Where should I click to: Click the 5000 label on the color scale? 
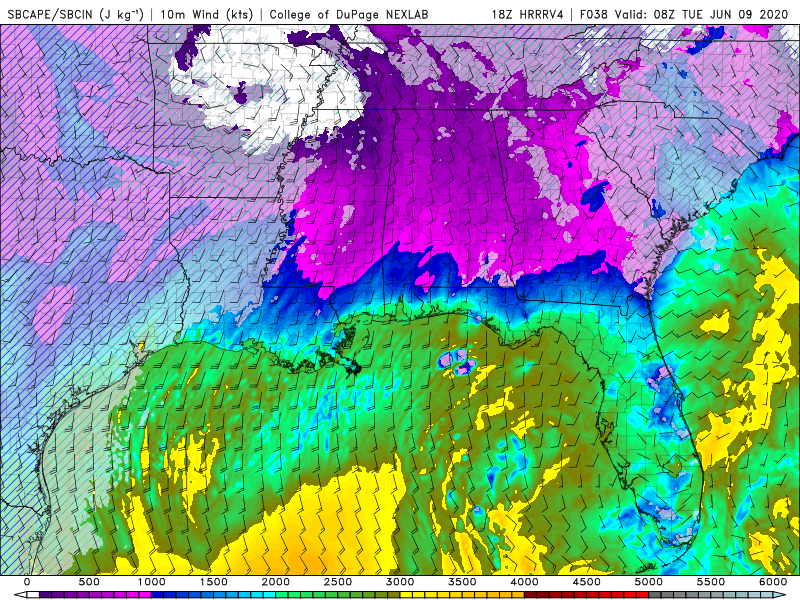(x=649, y=582)
